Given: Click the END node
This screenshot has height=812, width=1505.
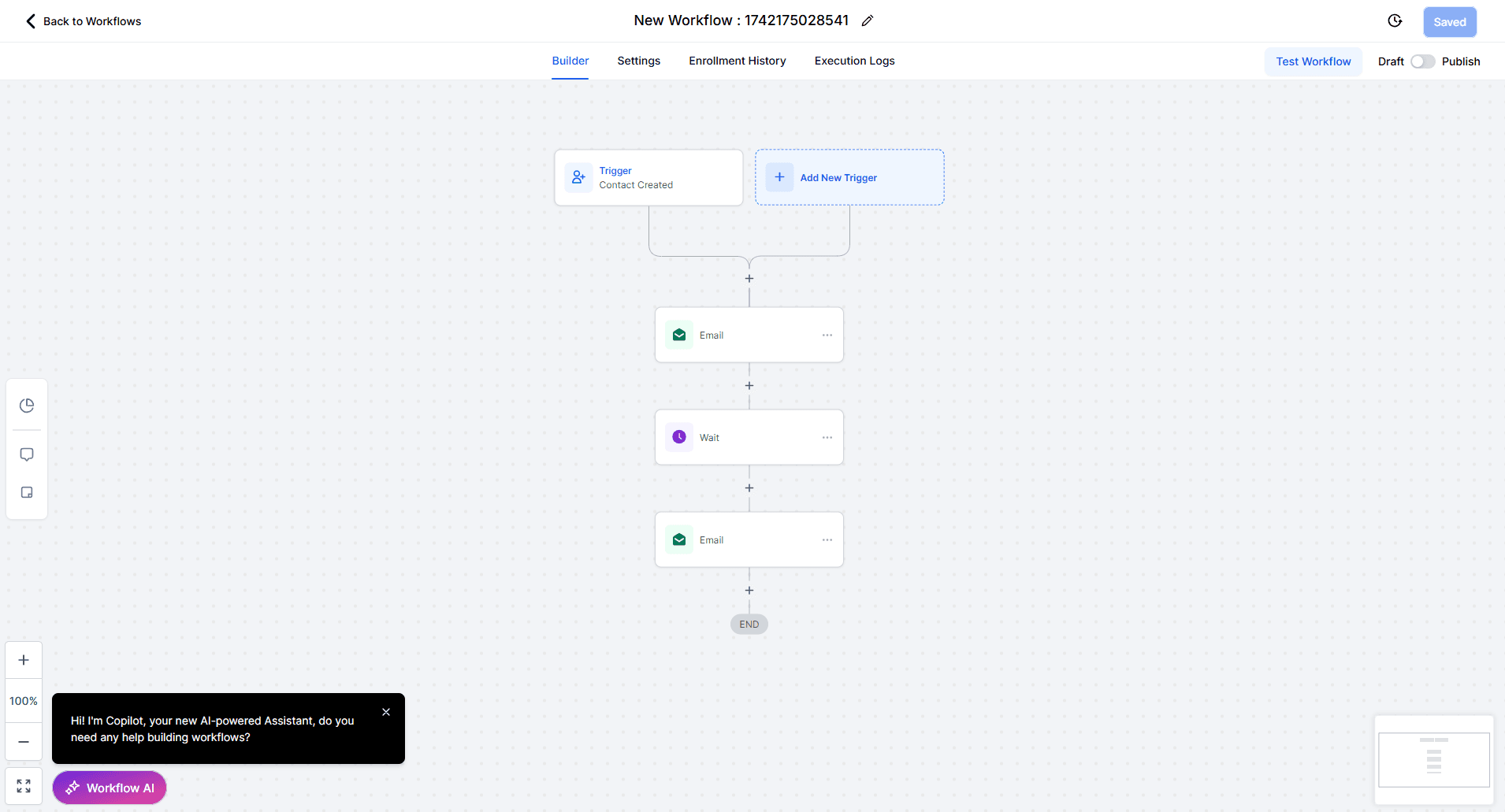Looking at the screenshot, I should pyautogui.click(x=749, y=625).
